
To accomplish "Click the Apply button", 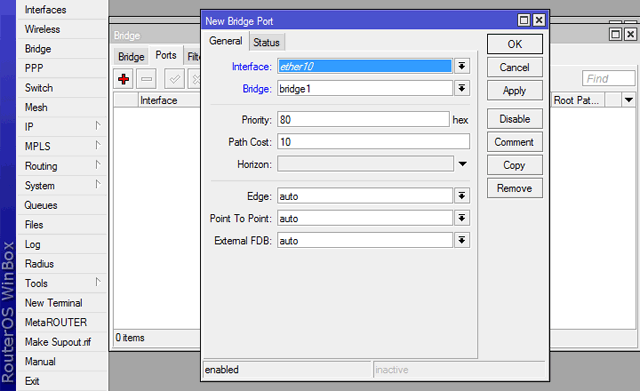I will tap(515, 90).
